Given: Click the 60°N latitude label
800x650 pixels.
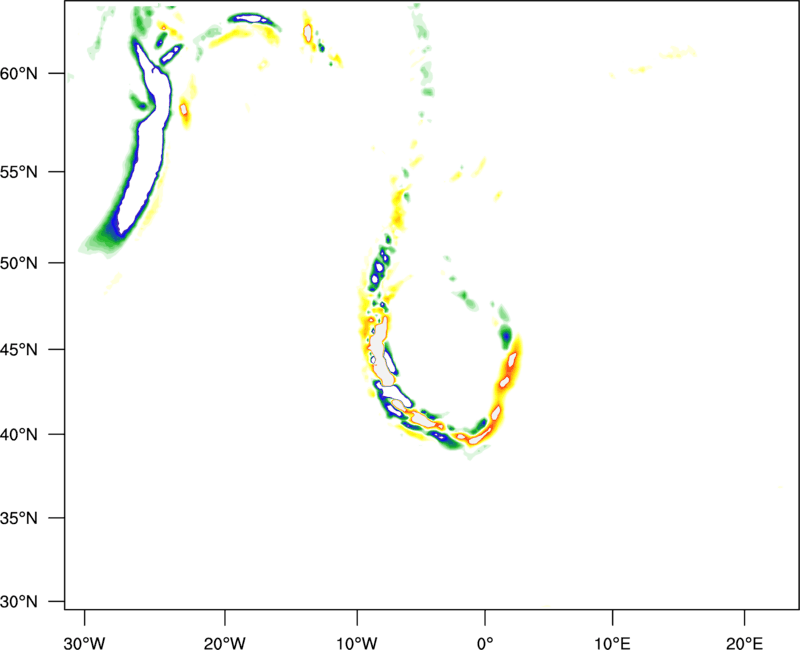Looking at the screenshot, I should [19, 74].
